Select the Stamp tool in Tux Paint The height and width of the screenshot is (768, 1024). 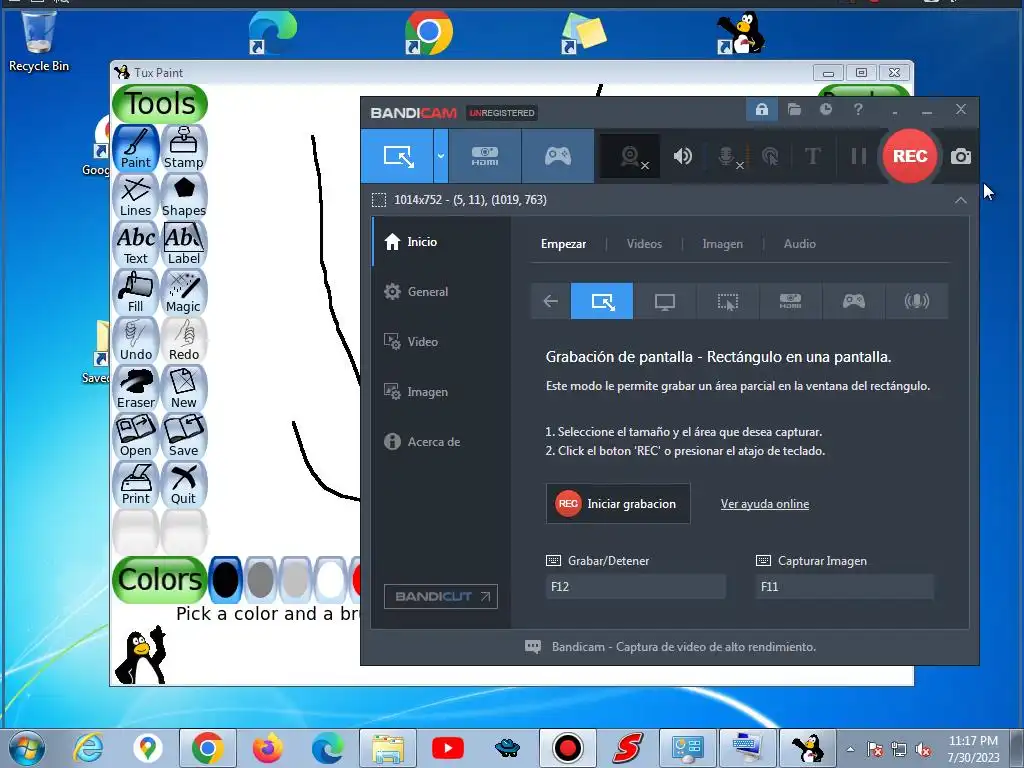(x=184, y=148)
